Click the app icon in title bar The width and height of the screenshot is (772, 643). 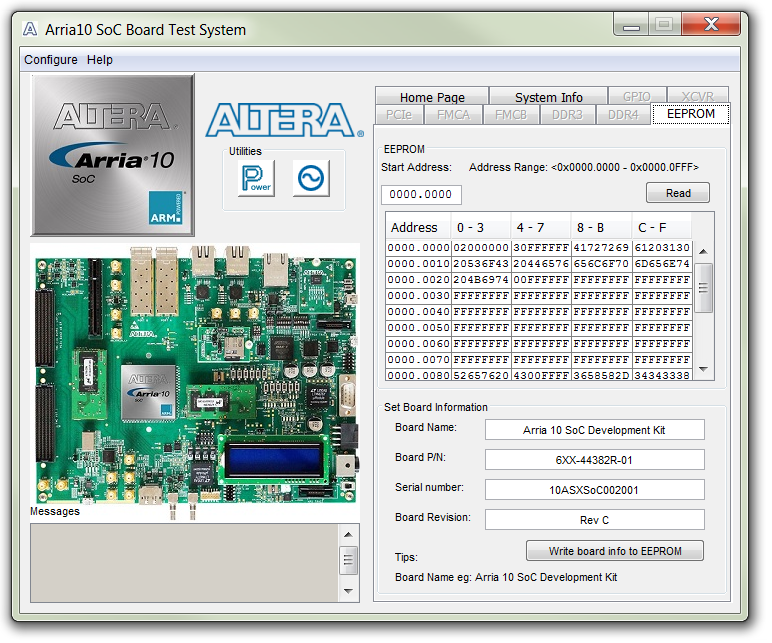30,29
